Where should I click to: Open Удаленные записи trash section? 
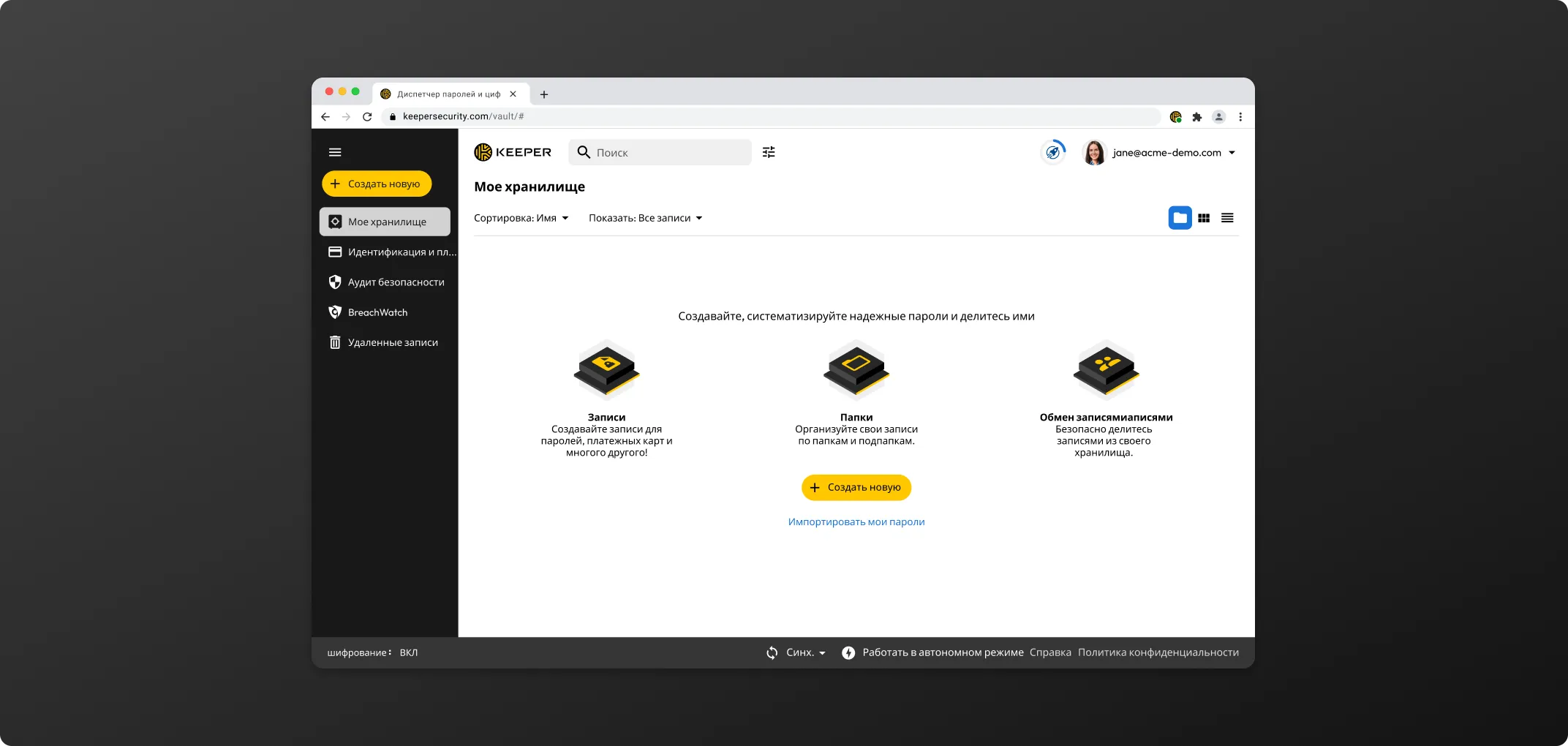coord(385,342)
